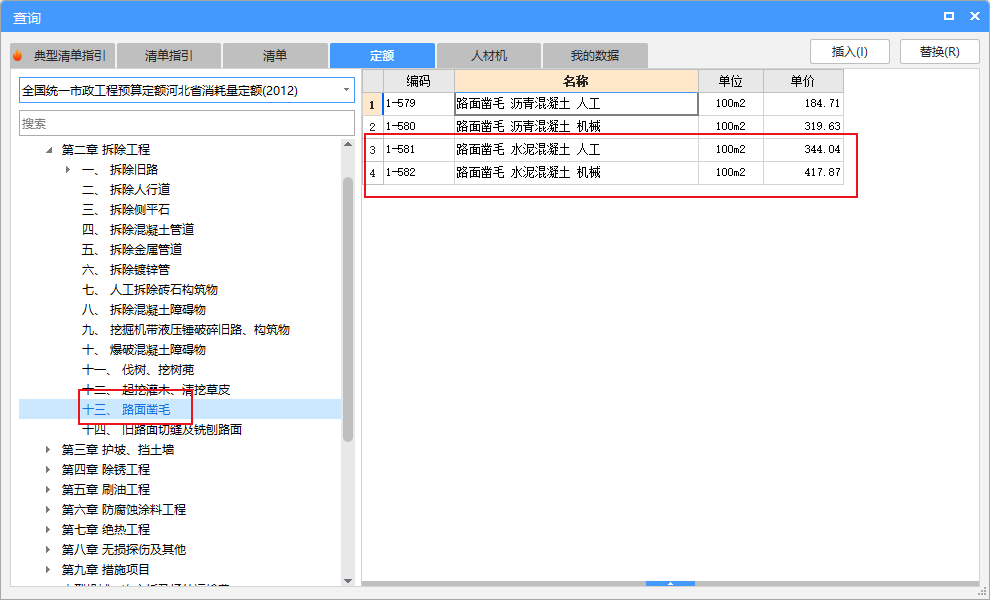Viewport: 990px width, 600px height.
Task: Click the 编码 column header
Action: (419, 81)
